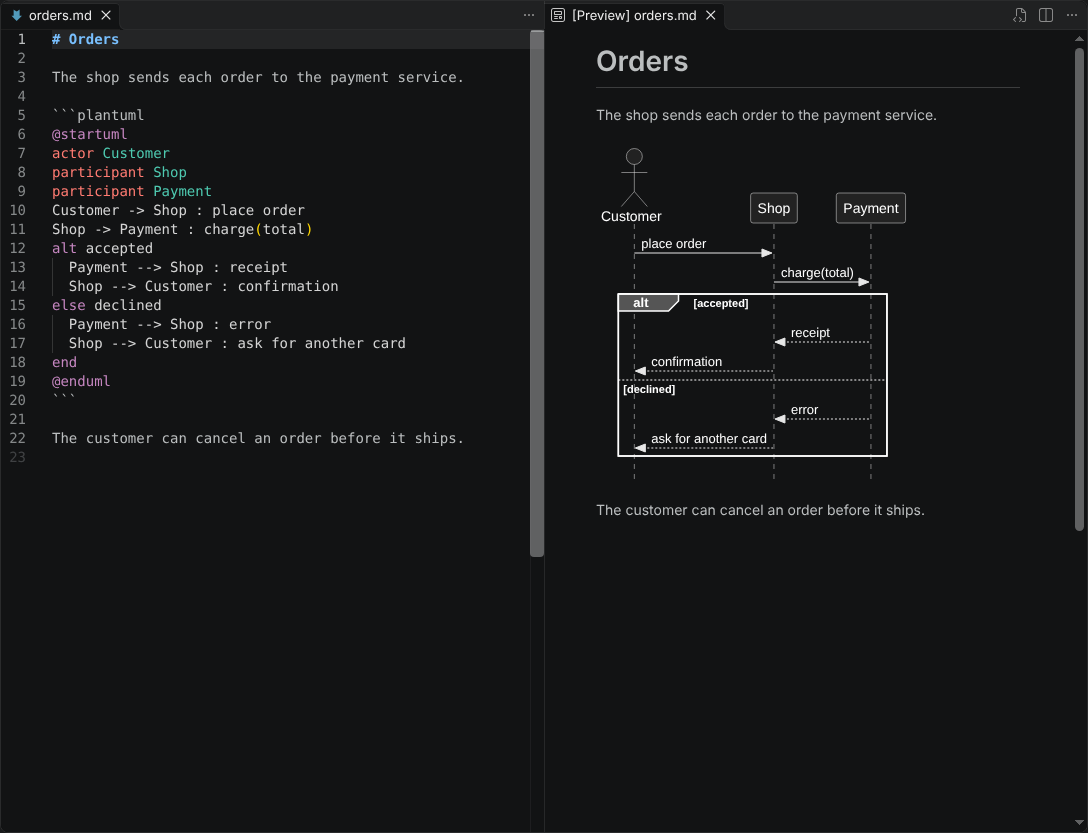The image size is (1088, 833).
Task: Click the 'confirmation' message label in the diagram
Action: [x=686, y=362]
